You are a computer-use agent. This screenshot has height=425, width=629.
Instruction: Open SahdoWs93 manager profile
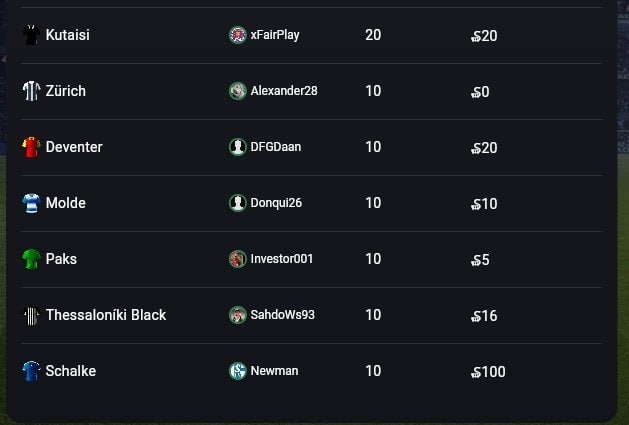pyautogui.click(x=282, y=315)
